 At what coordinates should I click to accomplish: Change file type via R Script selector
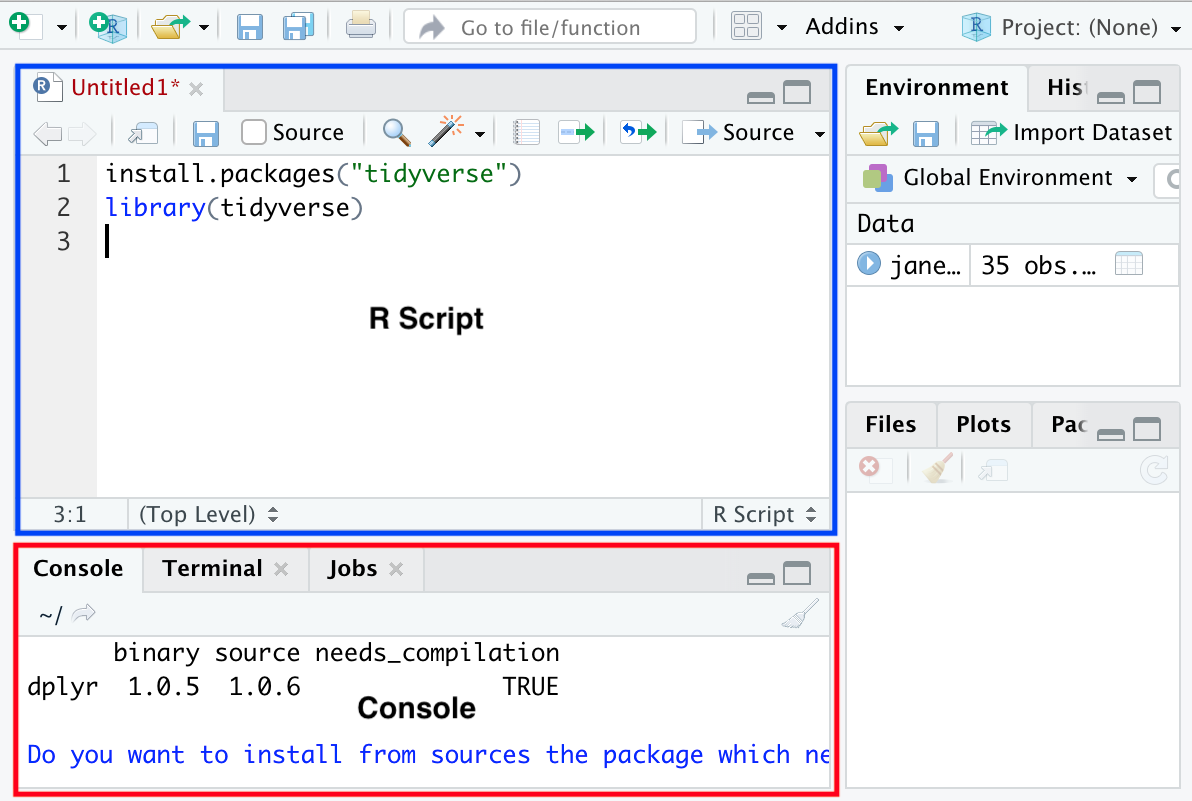tap(764, 514)
